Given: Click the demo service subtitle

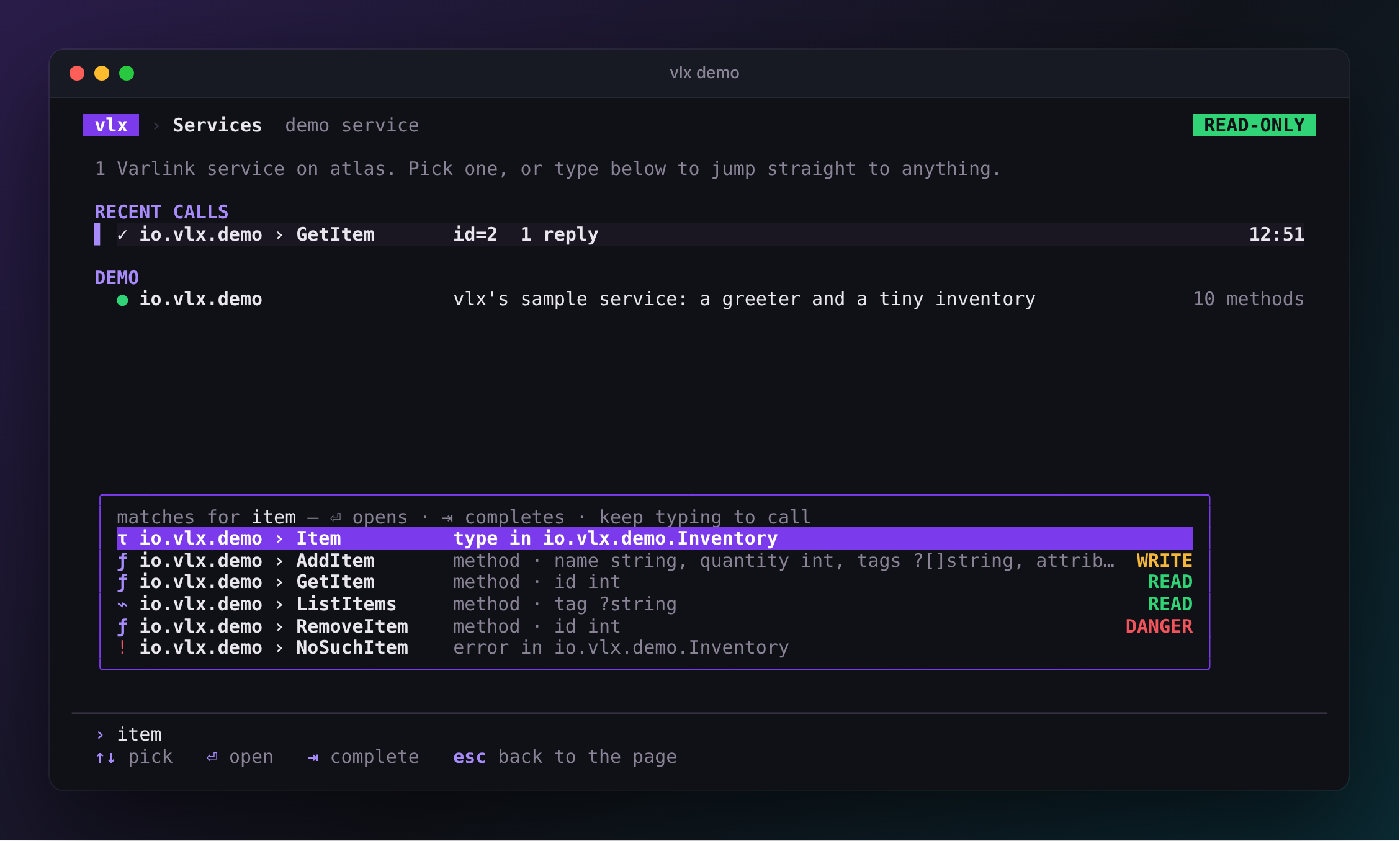Looking at the screenshot, I should (x=352, y=125).
